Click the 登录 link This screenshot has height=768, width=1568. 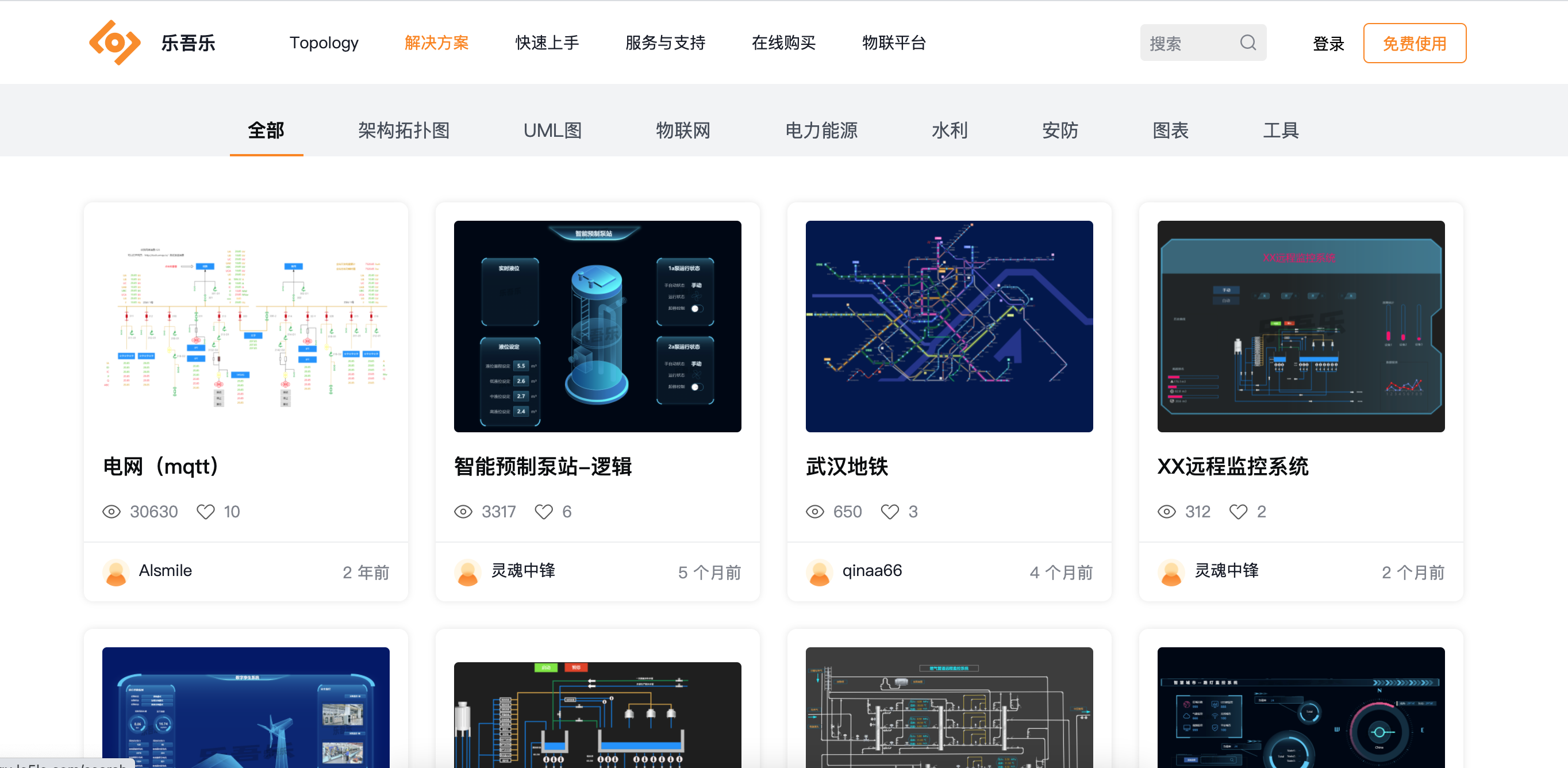[1328, 43]
